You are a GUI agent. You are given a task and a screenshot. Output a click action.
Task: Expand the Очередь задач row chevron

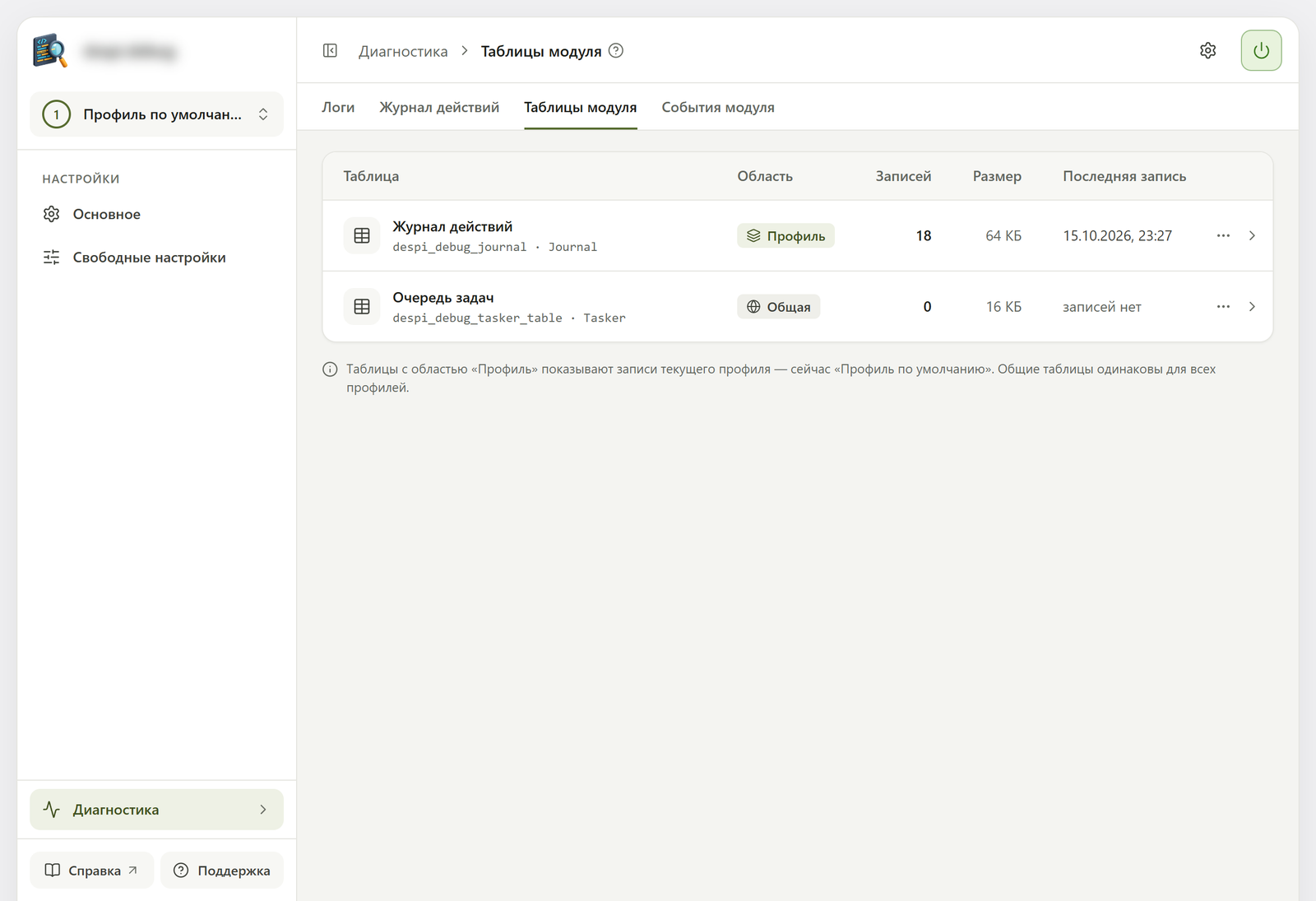(x=1252, y=307)
